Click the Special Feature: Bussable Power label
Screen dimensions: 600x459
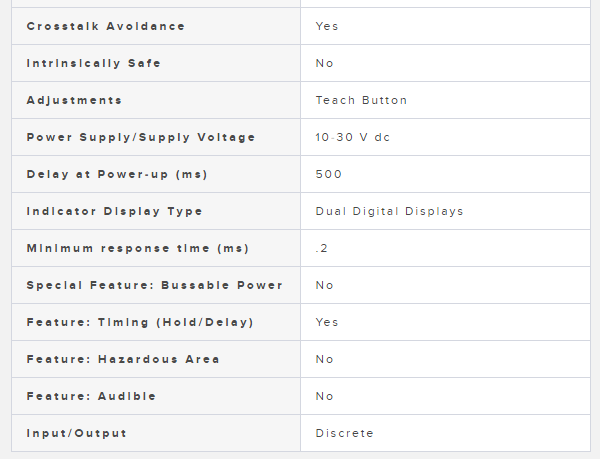click(154, 285)
